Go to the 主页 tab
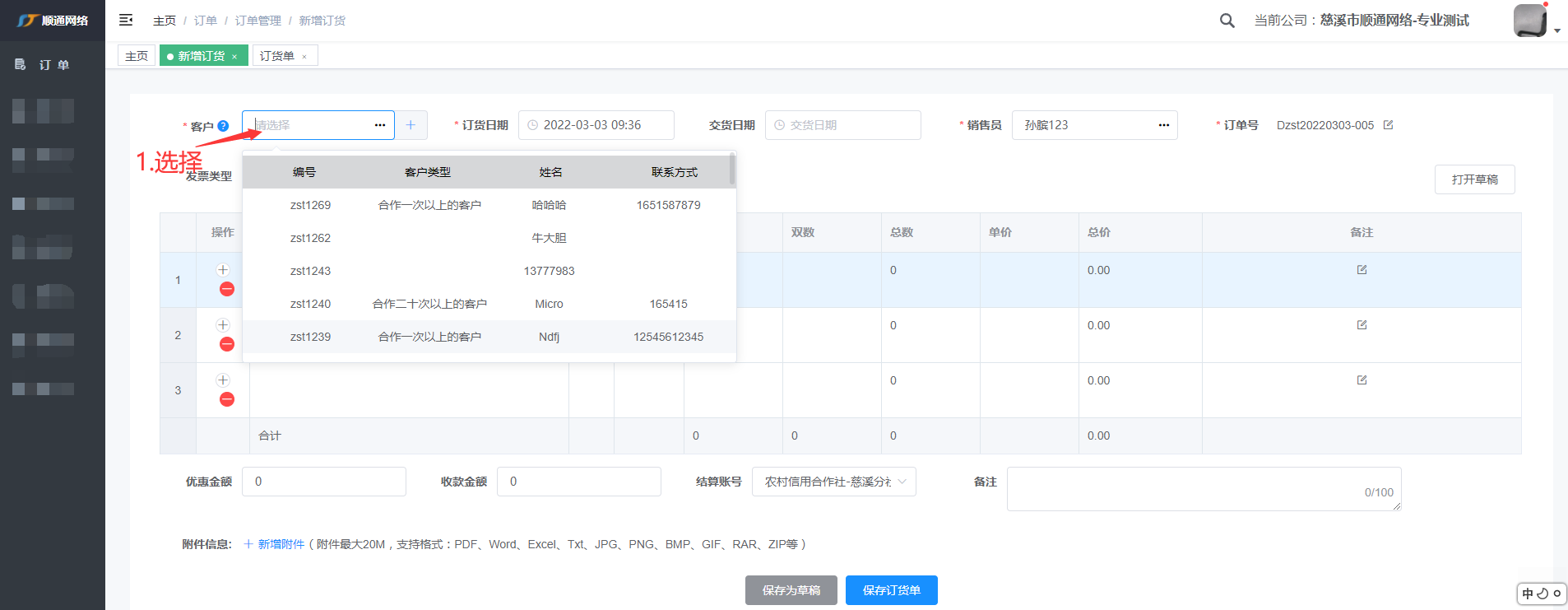The width and height of the screenshot is (1568, 610). pyautogui.click(x=137, y=56)
